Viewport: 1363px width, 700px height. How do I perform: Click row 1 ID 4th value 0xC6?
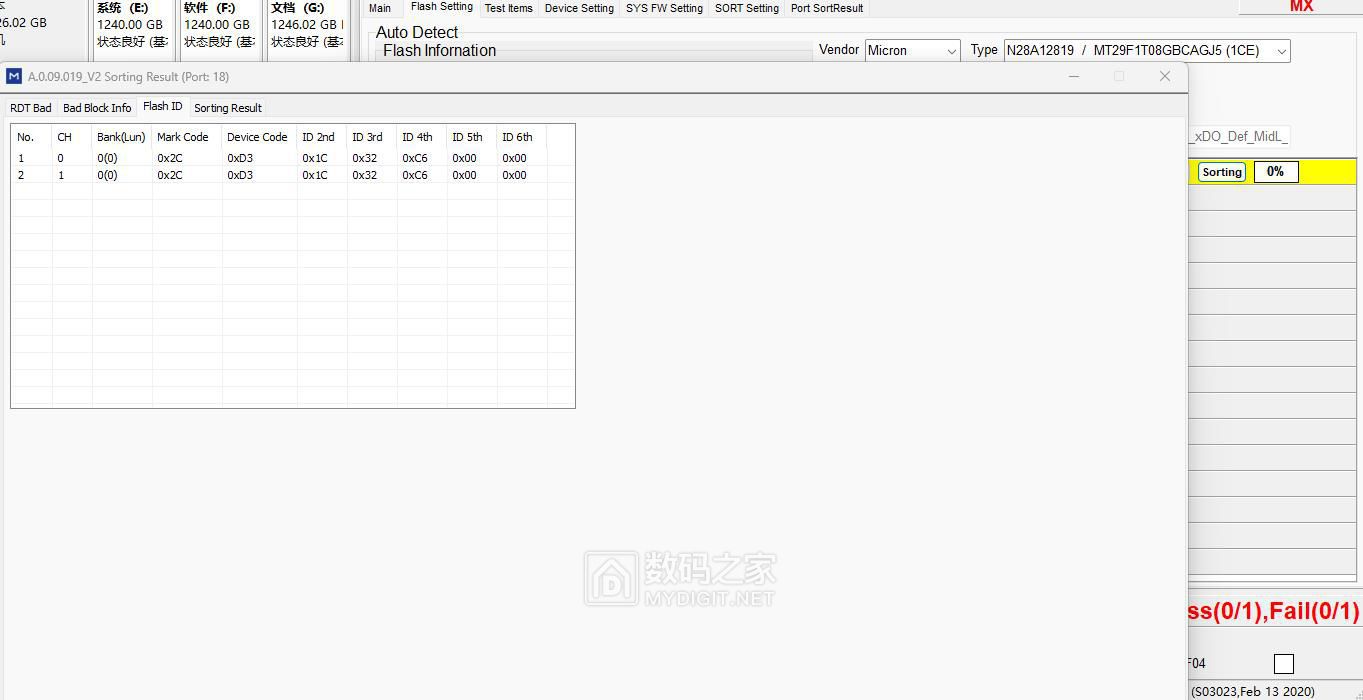[422, 158]
